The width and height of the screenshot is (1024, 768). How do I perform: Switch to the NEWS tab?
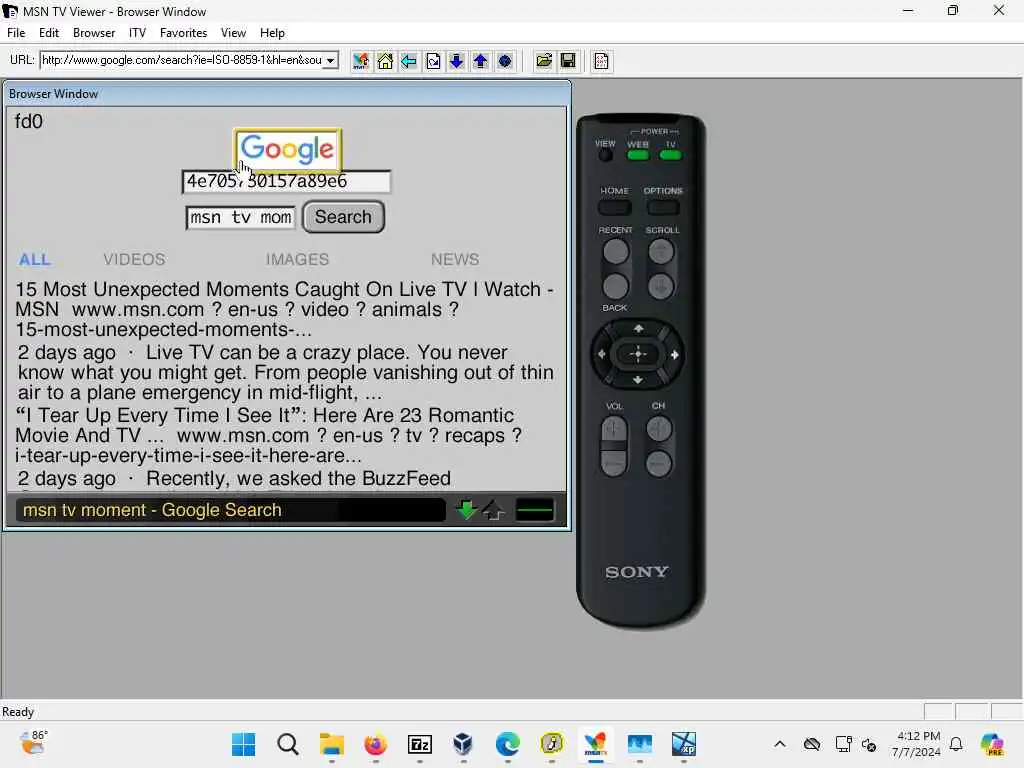point(455,259)
